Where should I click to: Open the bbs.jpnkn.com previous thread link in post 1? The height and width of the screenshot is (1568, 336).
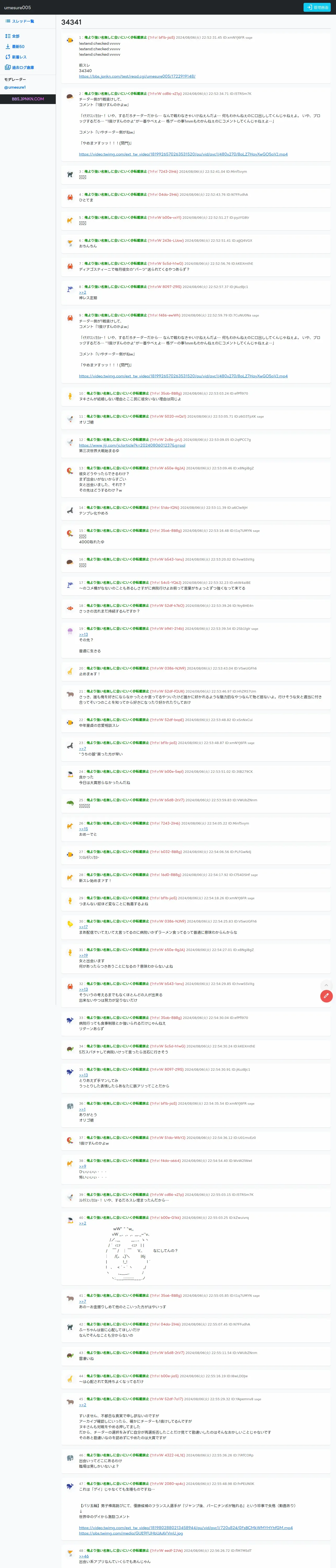tap(137, 76)
